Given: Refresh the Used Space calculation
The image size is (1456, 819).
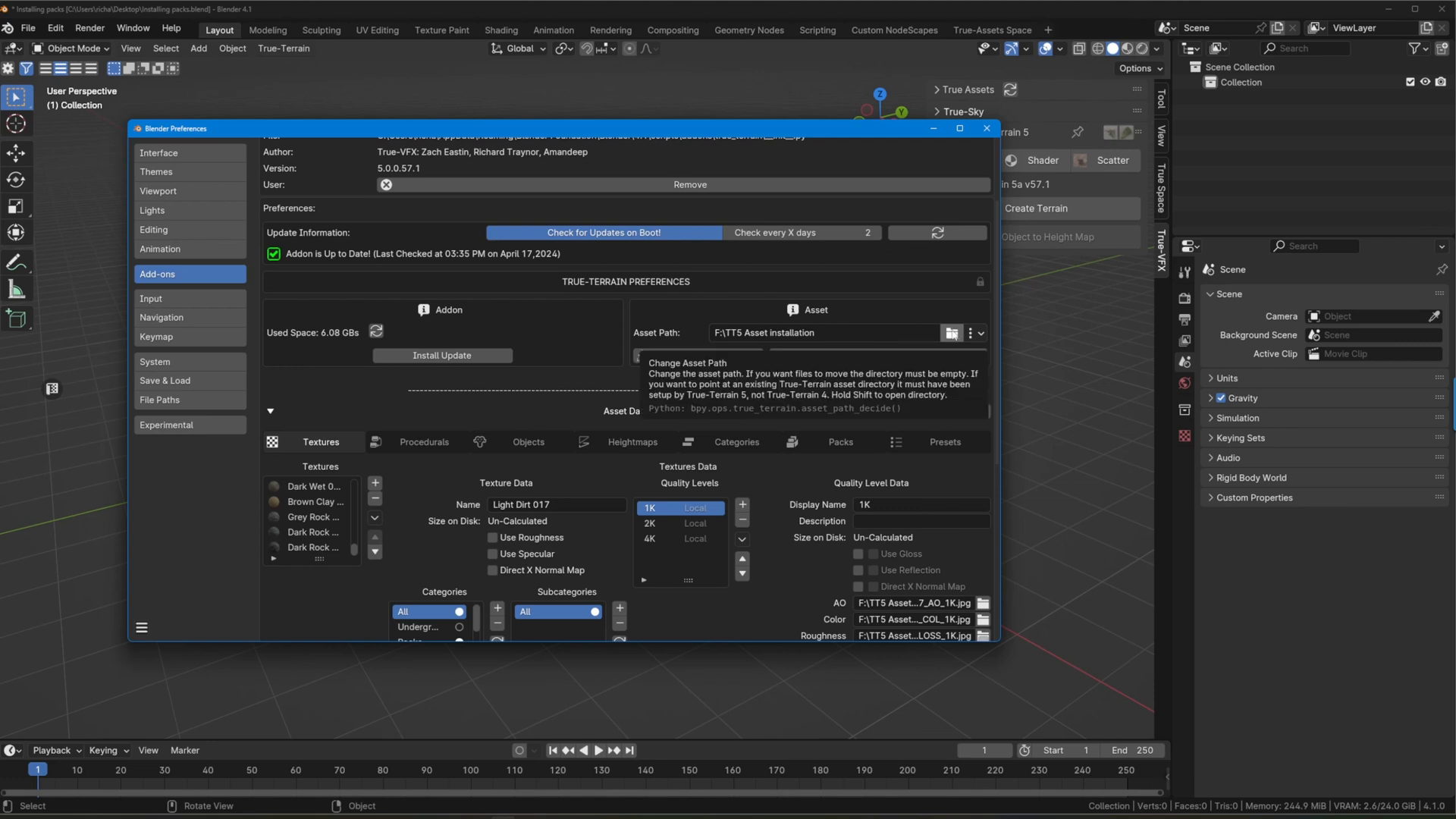Looking at the screenshot, I should (376, 331).
